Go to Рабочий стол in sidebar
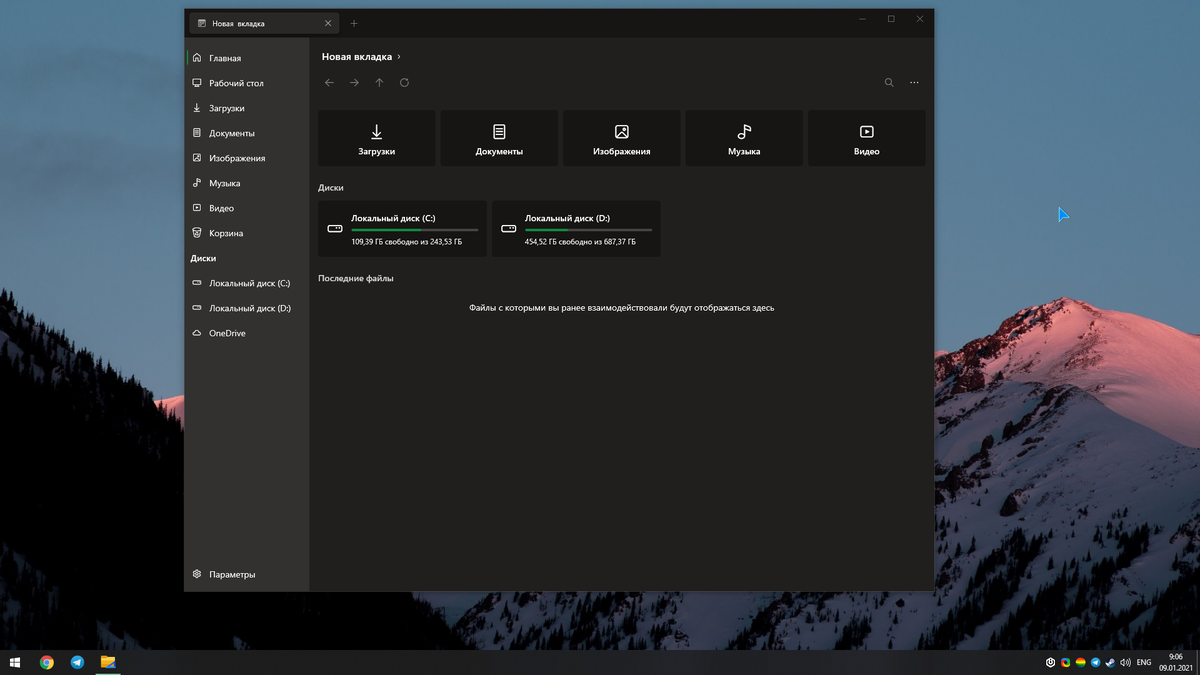The height and width of the screenshot is (675, 1200). pos(247,83)
